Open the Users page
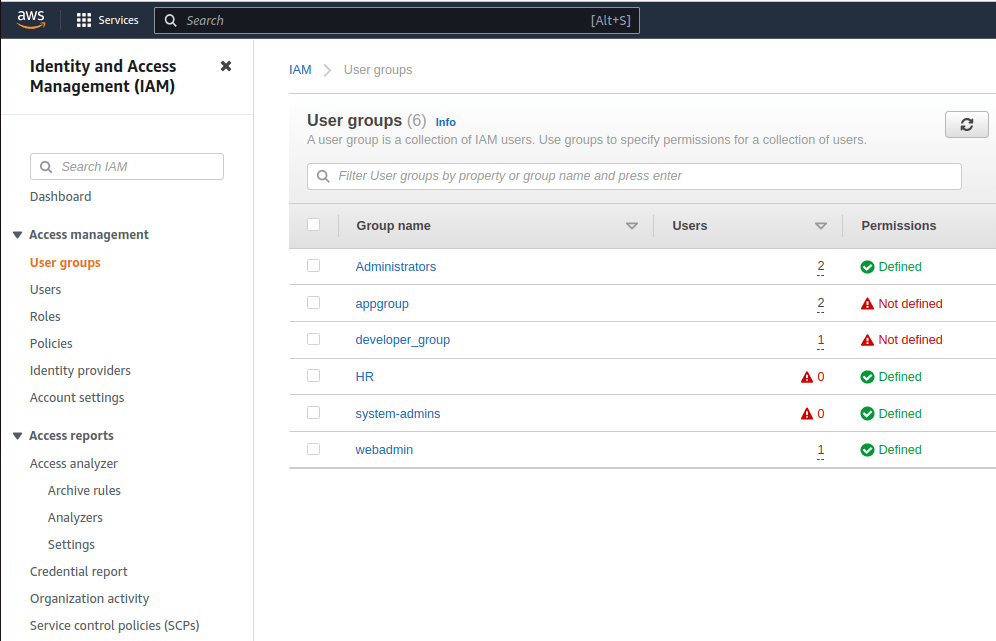This screenshot has width=996, height=641. [x=45, y=290]
